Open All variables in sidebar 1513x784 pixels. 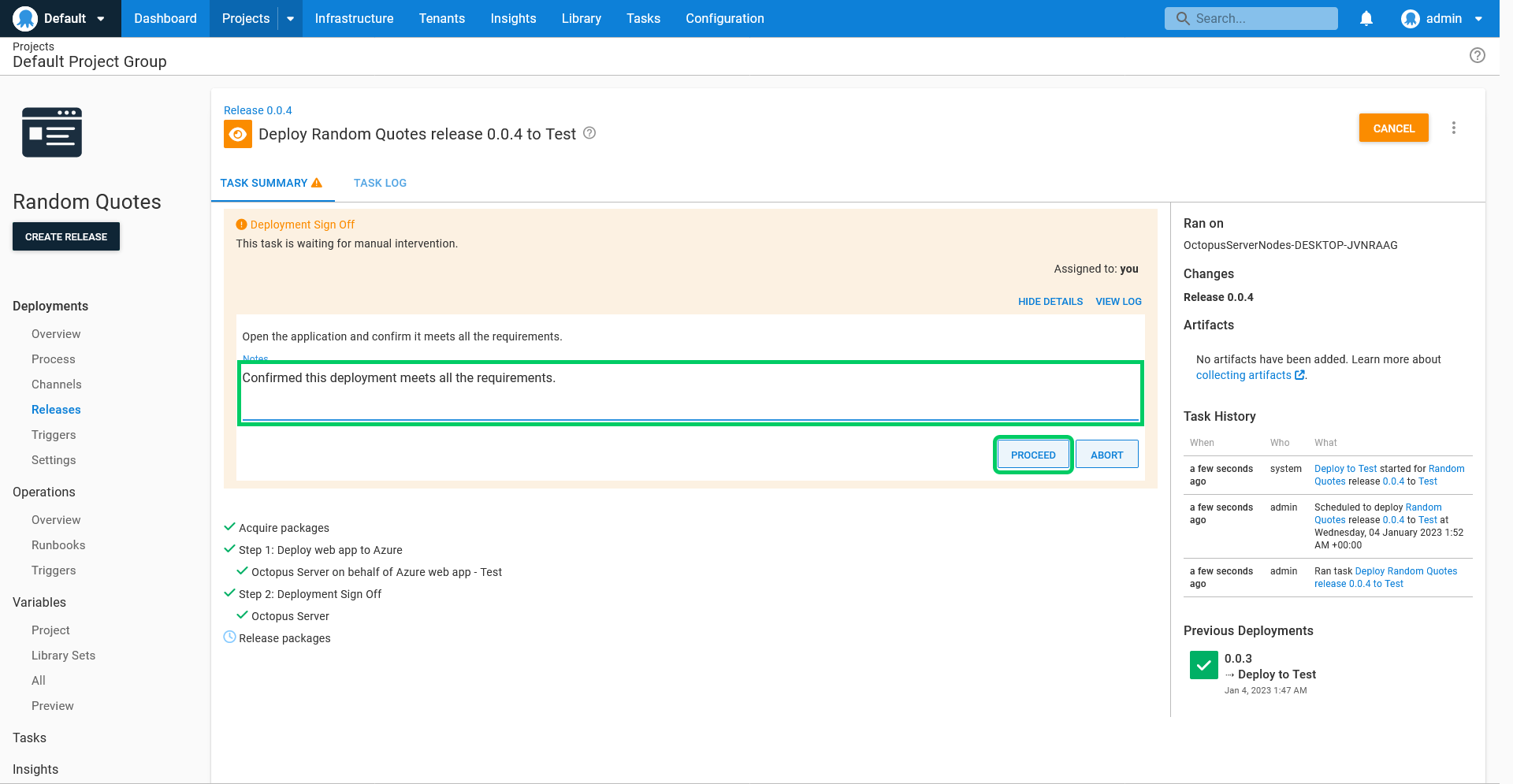pos(39,681)
